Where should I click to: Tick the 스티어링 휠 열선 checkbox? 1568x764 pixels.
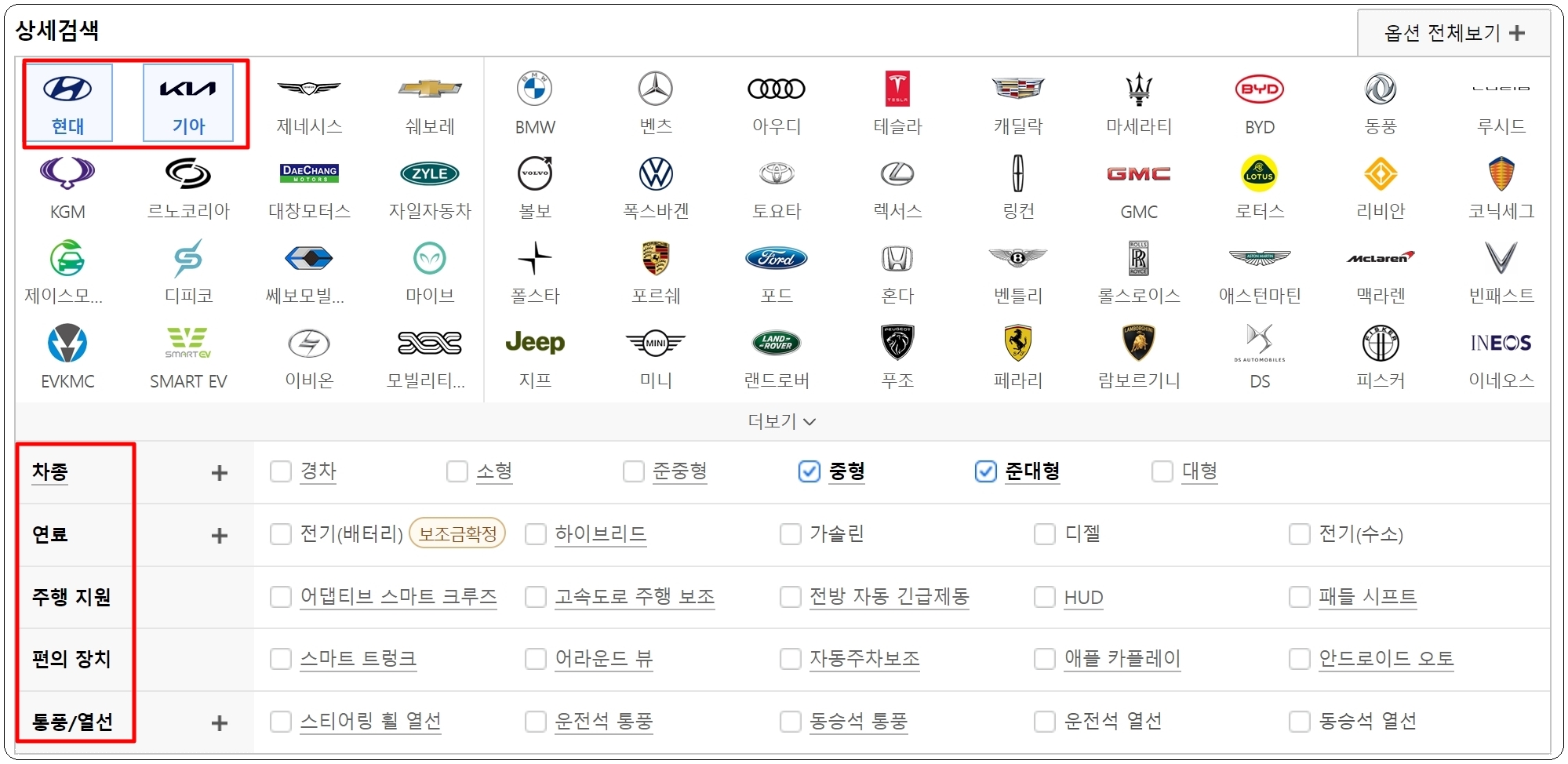(280, 722)
